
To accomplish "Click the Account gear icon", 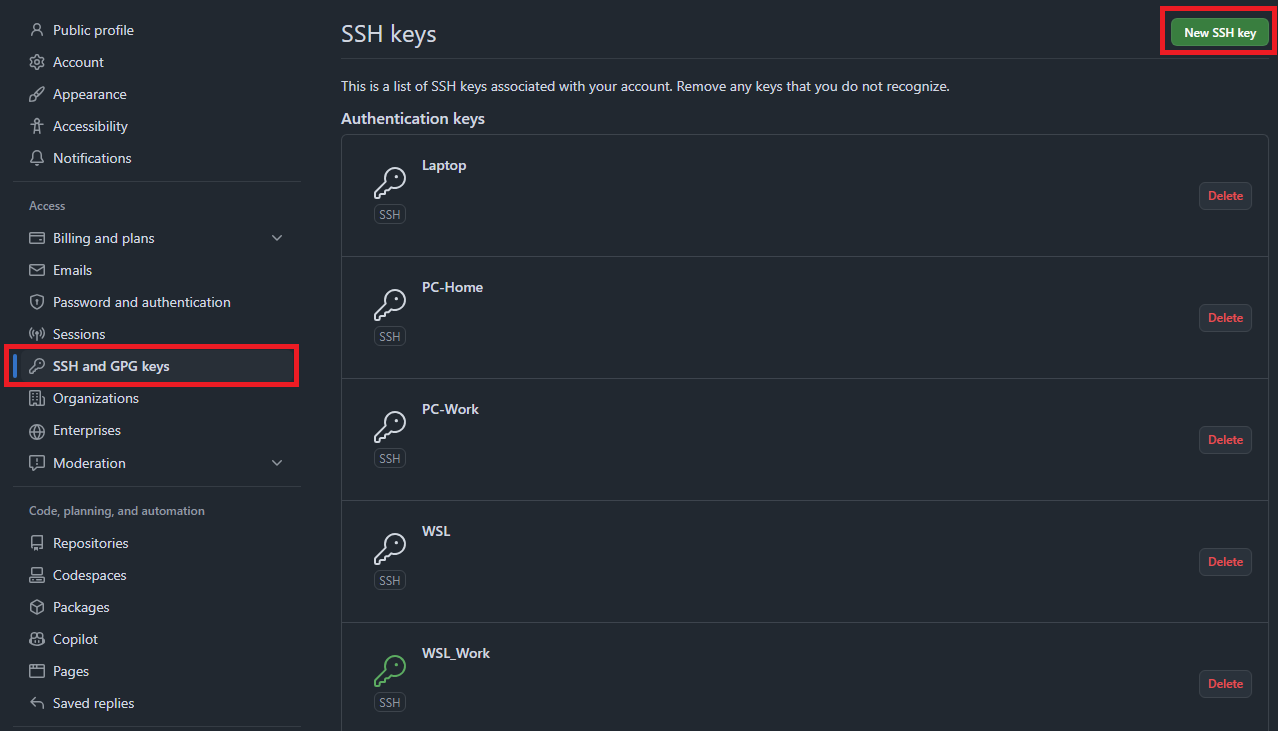I will [37, 62].
